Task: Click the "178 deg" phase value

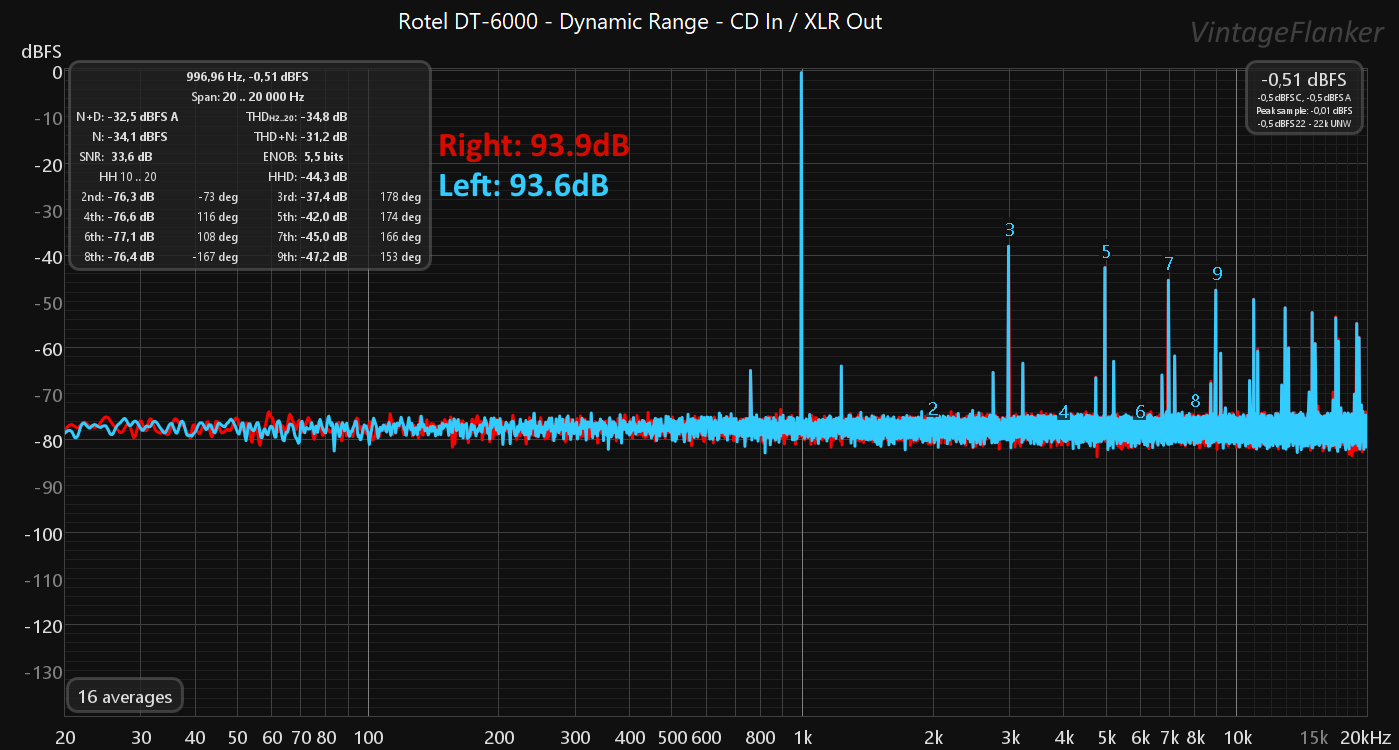Action: 401,197
